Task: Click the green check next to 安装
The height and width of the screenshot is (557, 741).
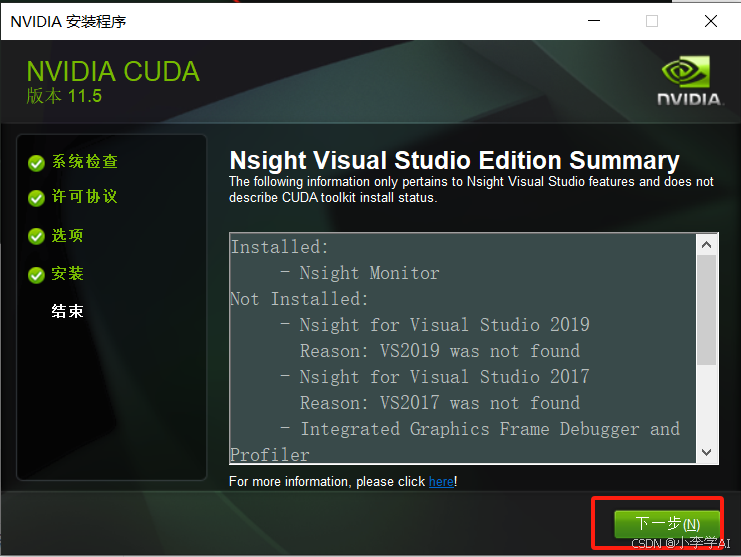Action: (x=36, y=274)
